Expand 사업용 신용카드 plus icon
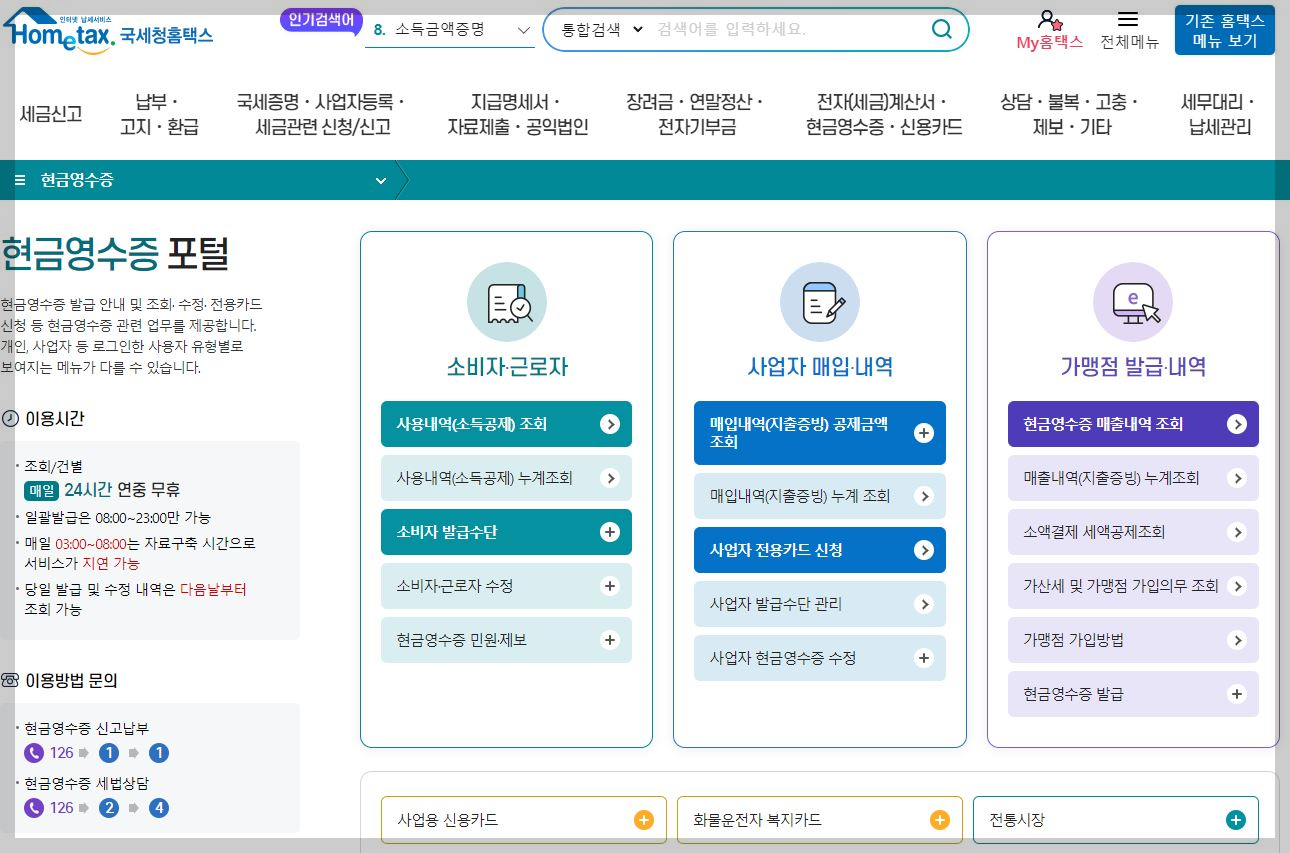This screenshot has width=1290, height=853. click(x=644, y=820)
